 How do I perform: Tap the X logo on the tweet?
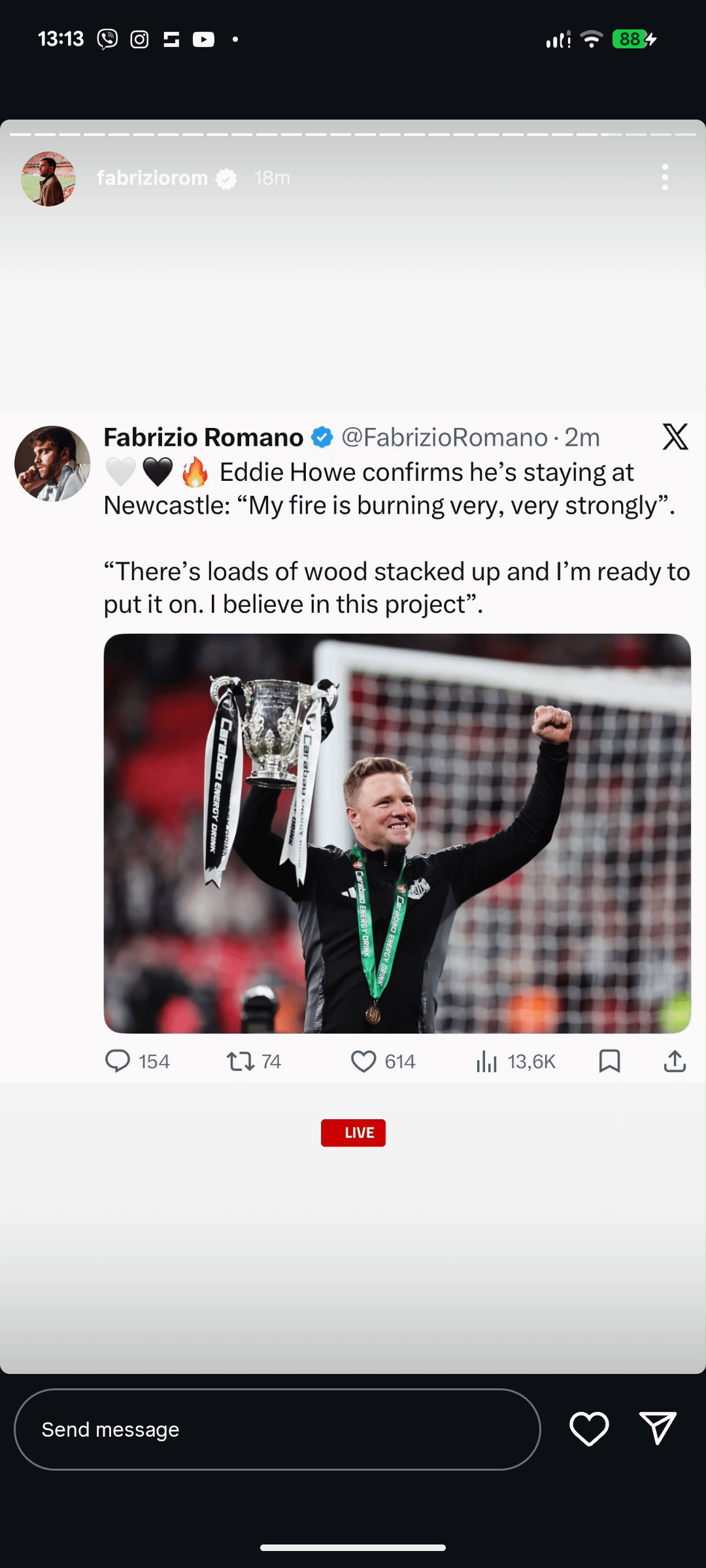pos(675,437)
